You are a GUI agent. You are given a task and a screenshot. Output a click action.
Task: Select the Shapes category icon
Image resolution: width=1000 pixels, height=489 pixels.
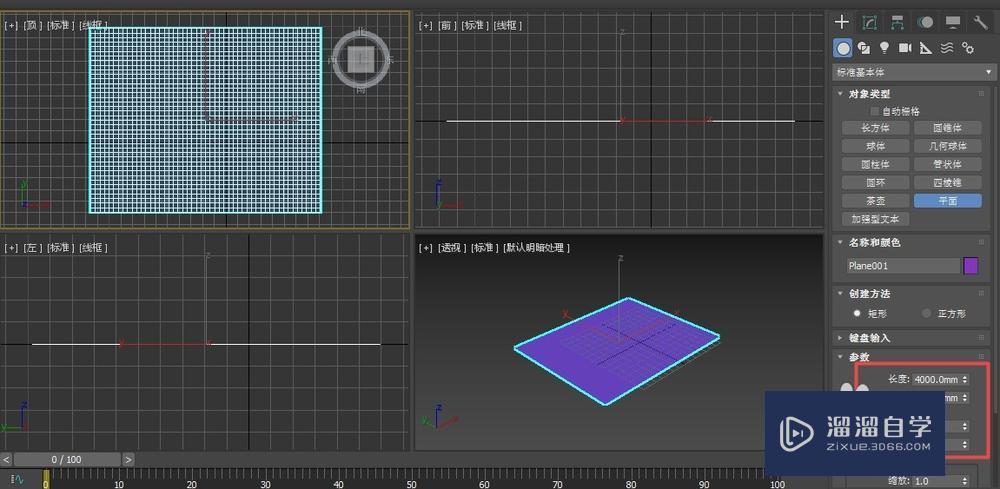click(x=864, y=48)
